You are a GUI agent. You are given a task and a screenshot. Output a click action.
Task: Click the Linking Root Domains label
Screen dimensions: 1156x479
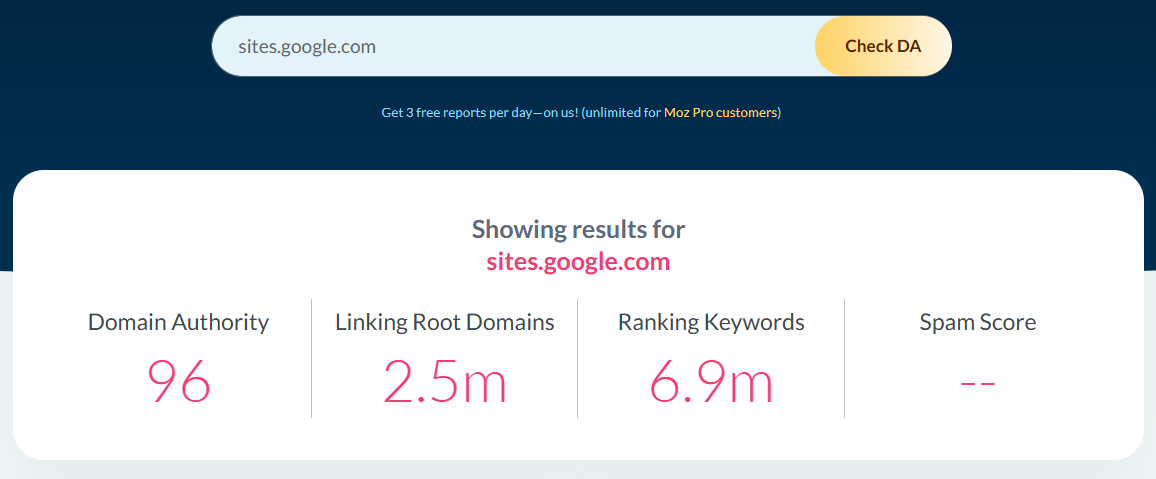(445, 322)
